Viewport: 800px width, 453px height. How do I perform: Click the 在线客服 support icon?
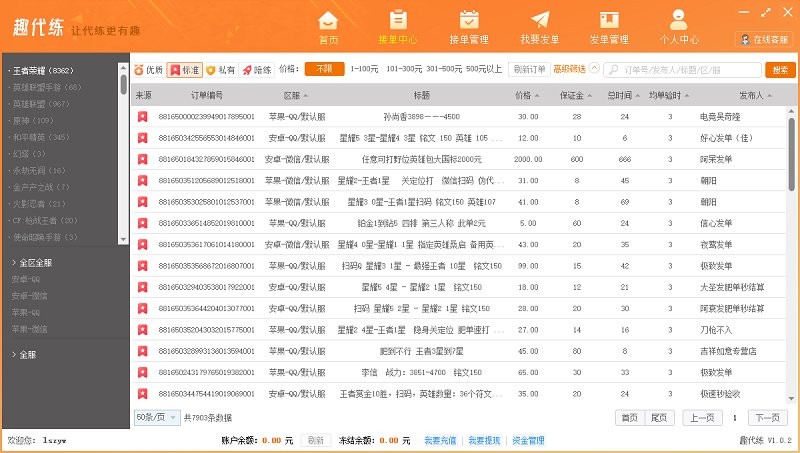pos(745,39)
